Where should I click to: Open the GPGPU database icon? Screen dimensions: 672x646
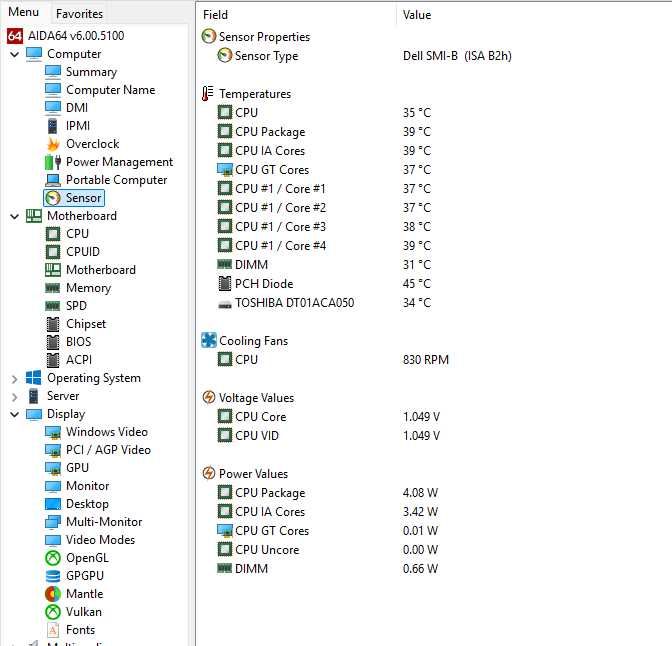coord(53,576)
